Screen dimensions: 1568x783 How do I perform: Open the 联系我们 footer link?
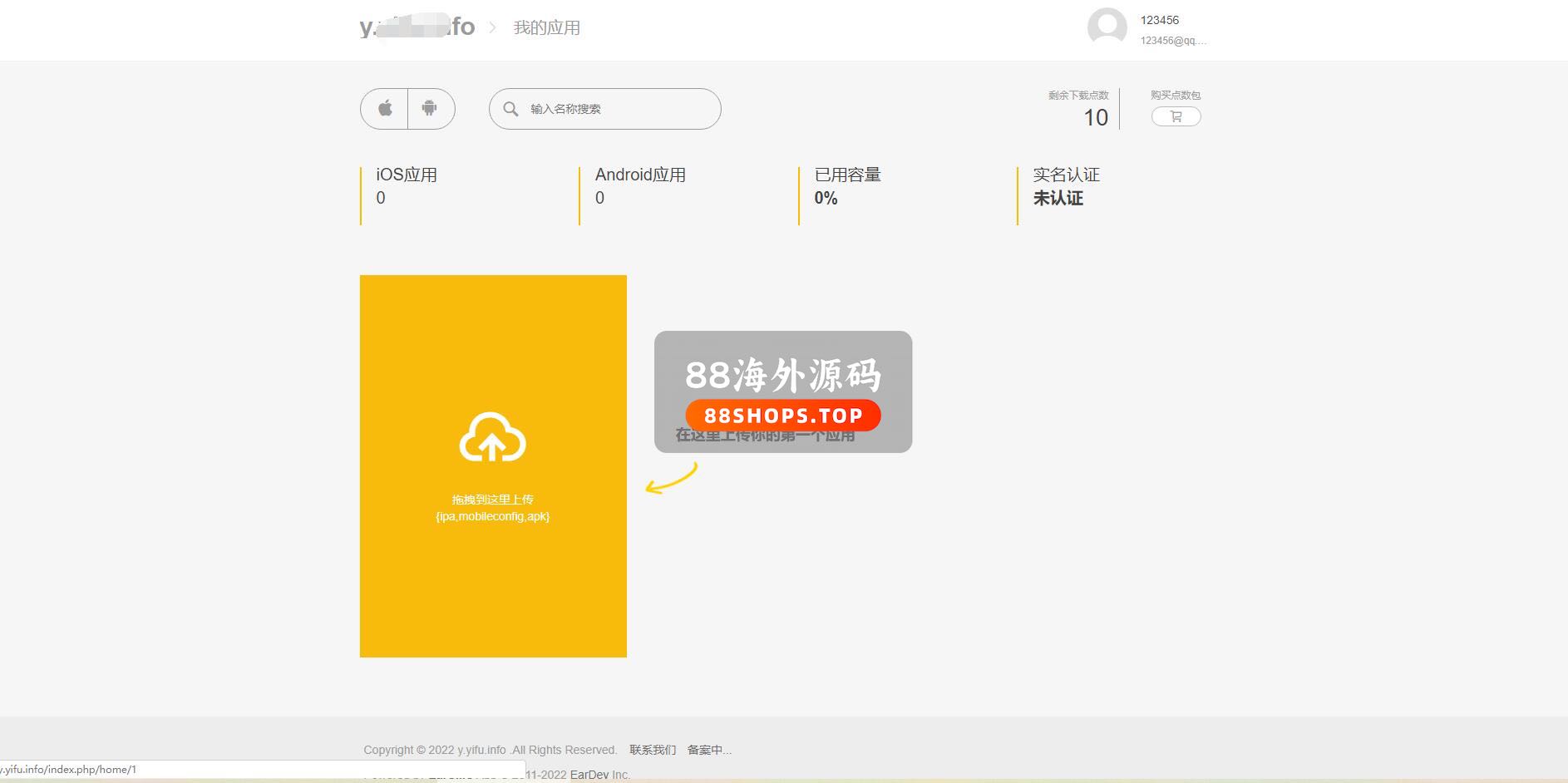coord(653,750)
